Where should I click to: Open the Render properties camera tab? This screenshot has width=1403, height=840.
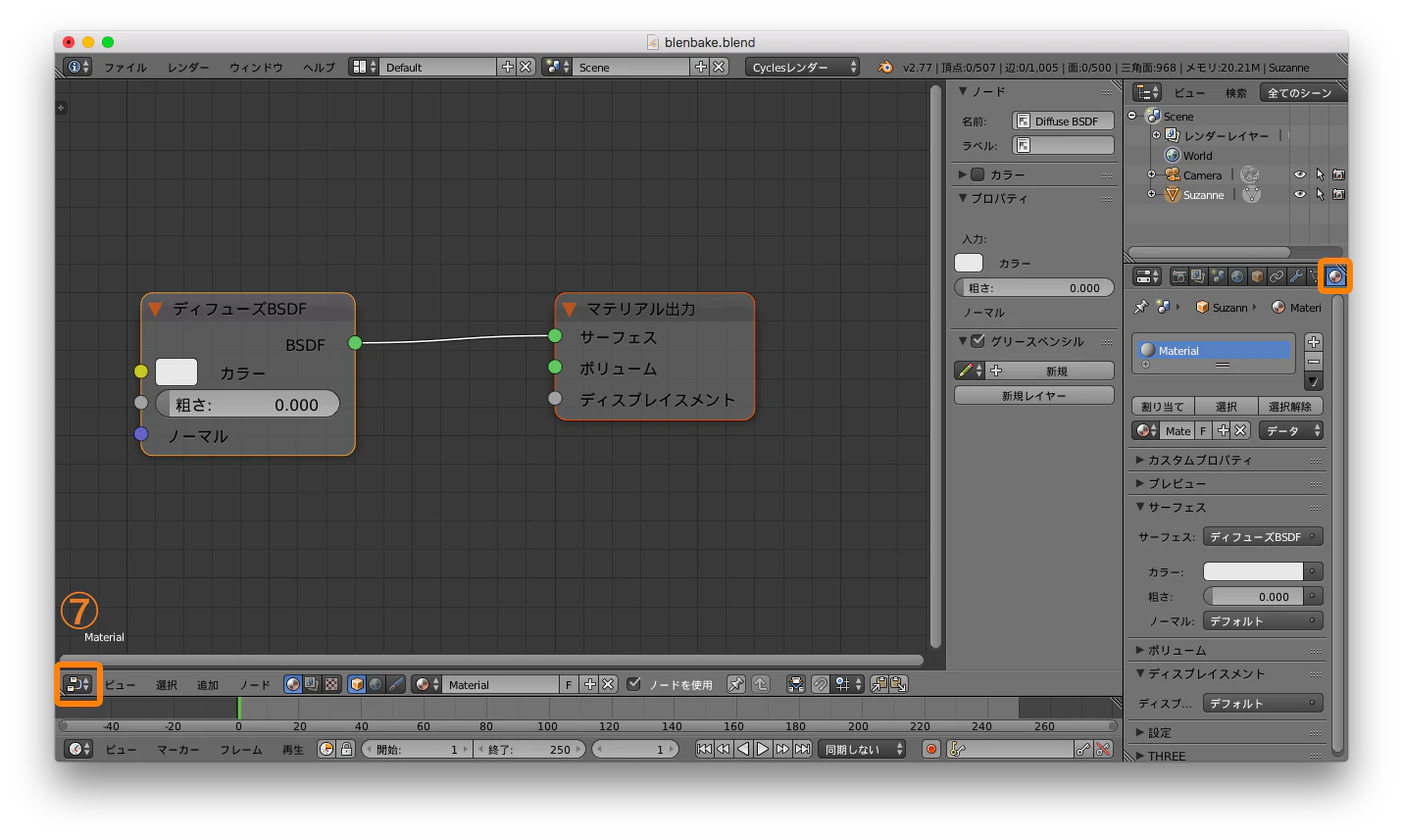[x=1178, y=276]
